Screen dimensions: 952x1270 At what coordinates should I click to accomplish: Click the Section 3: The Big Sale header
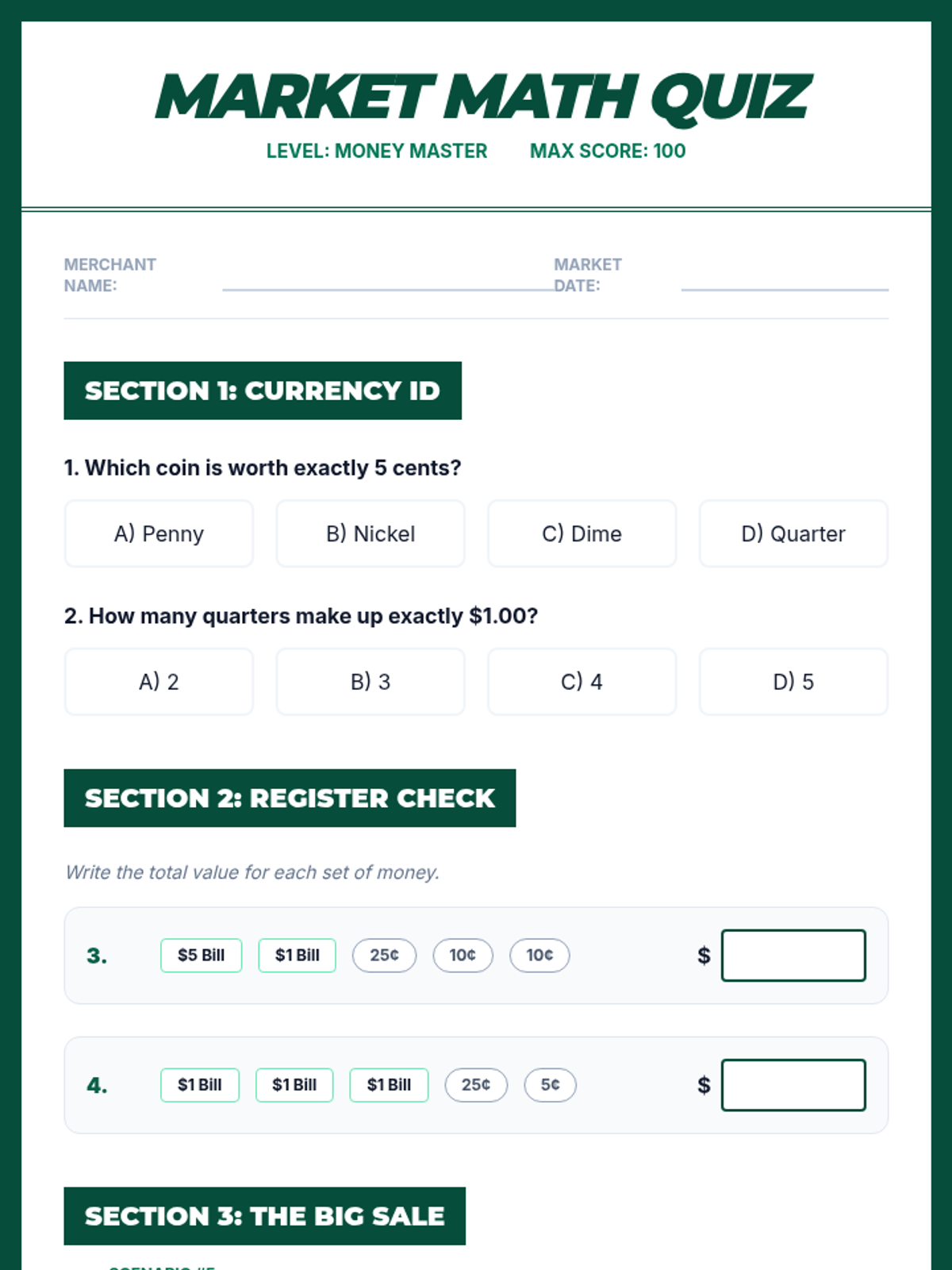[x=265, y=1216]
